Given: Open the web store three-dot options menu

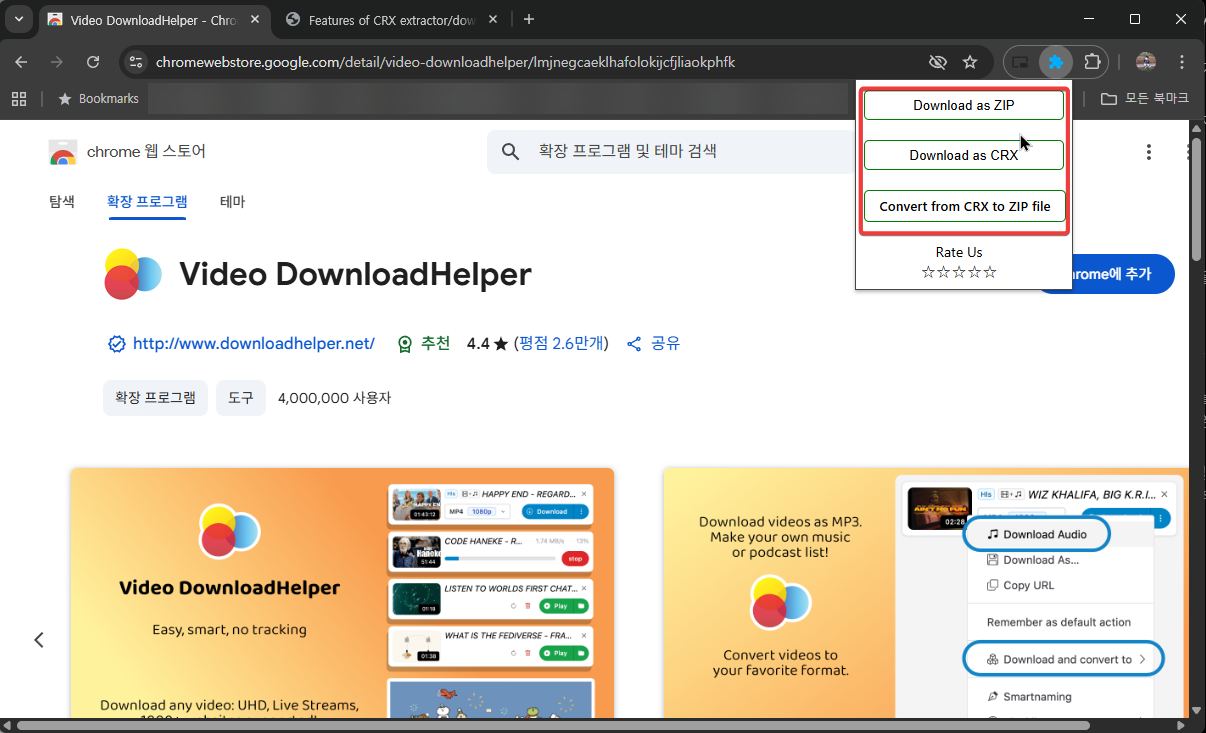Looking at the screenshot, I should [x=1148, y=152].
